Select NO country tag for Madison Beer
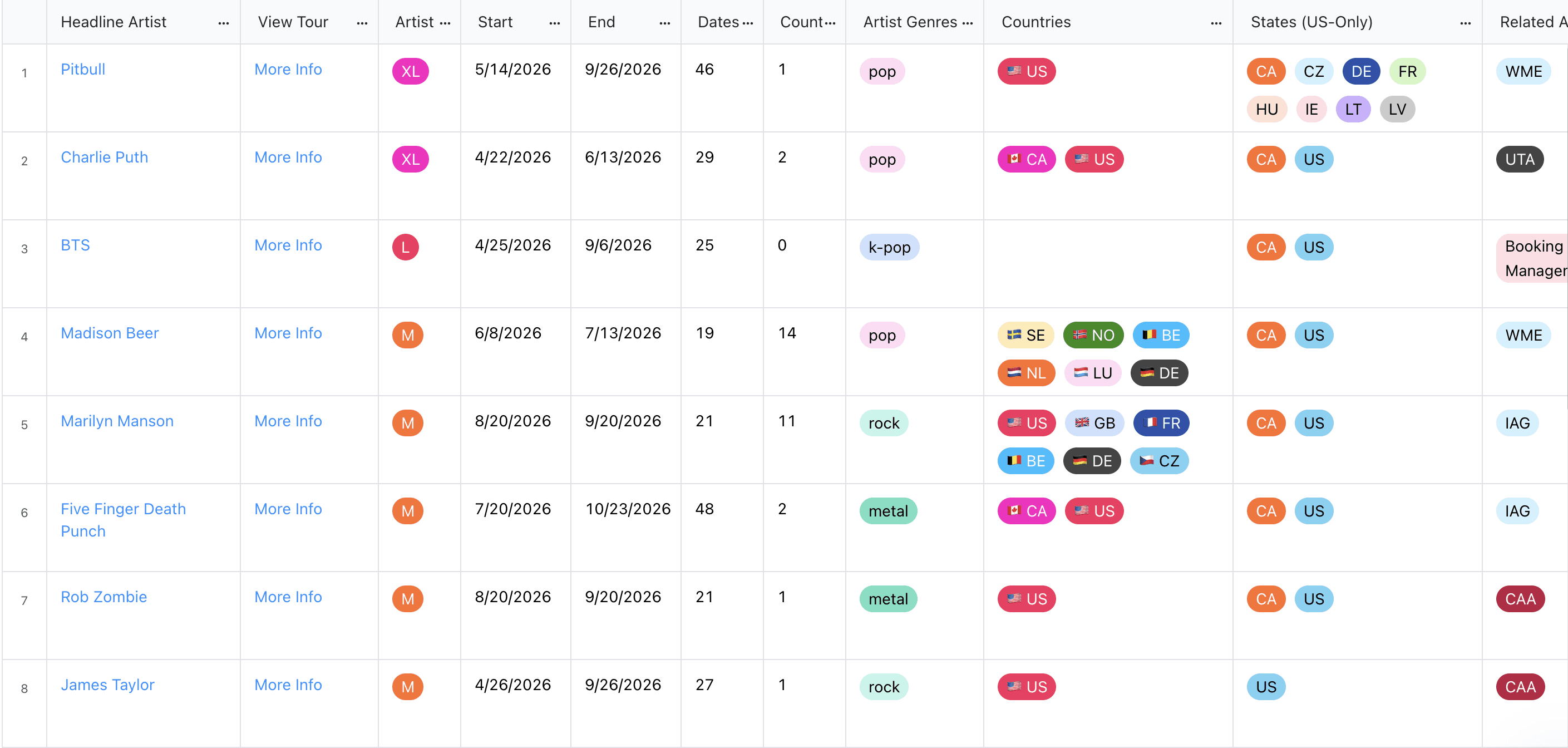This screenshot has width=1568, height=748. [1093, 336]
